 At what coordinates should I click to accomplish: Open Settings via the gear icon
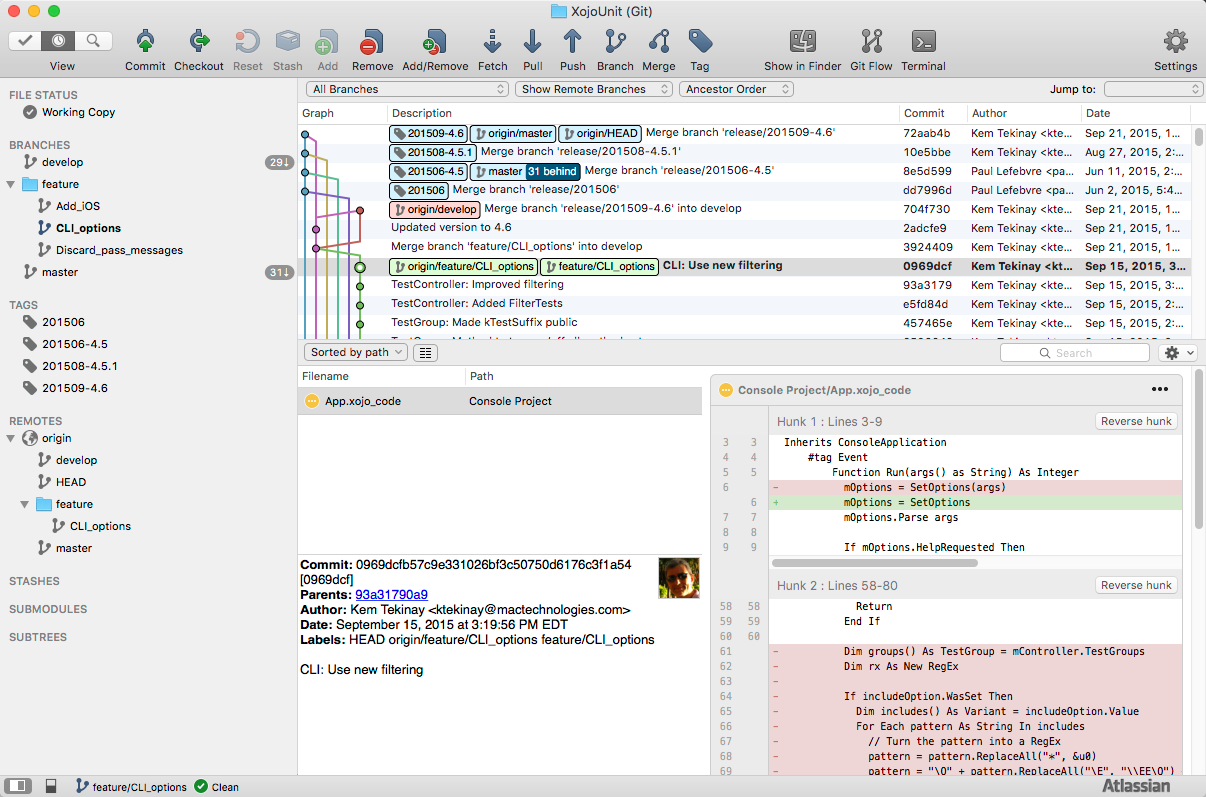tap(1175, 41)
